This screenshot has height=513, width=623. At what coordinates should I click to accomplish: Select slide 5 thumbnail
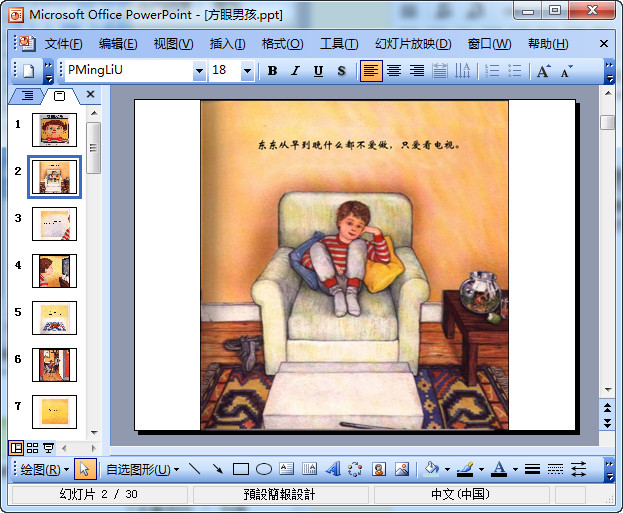(54, 317)
